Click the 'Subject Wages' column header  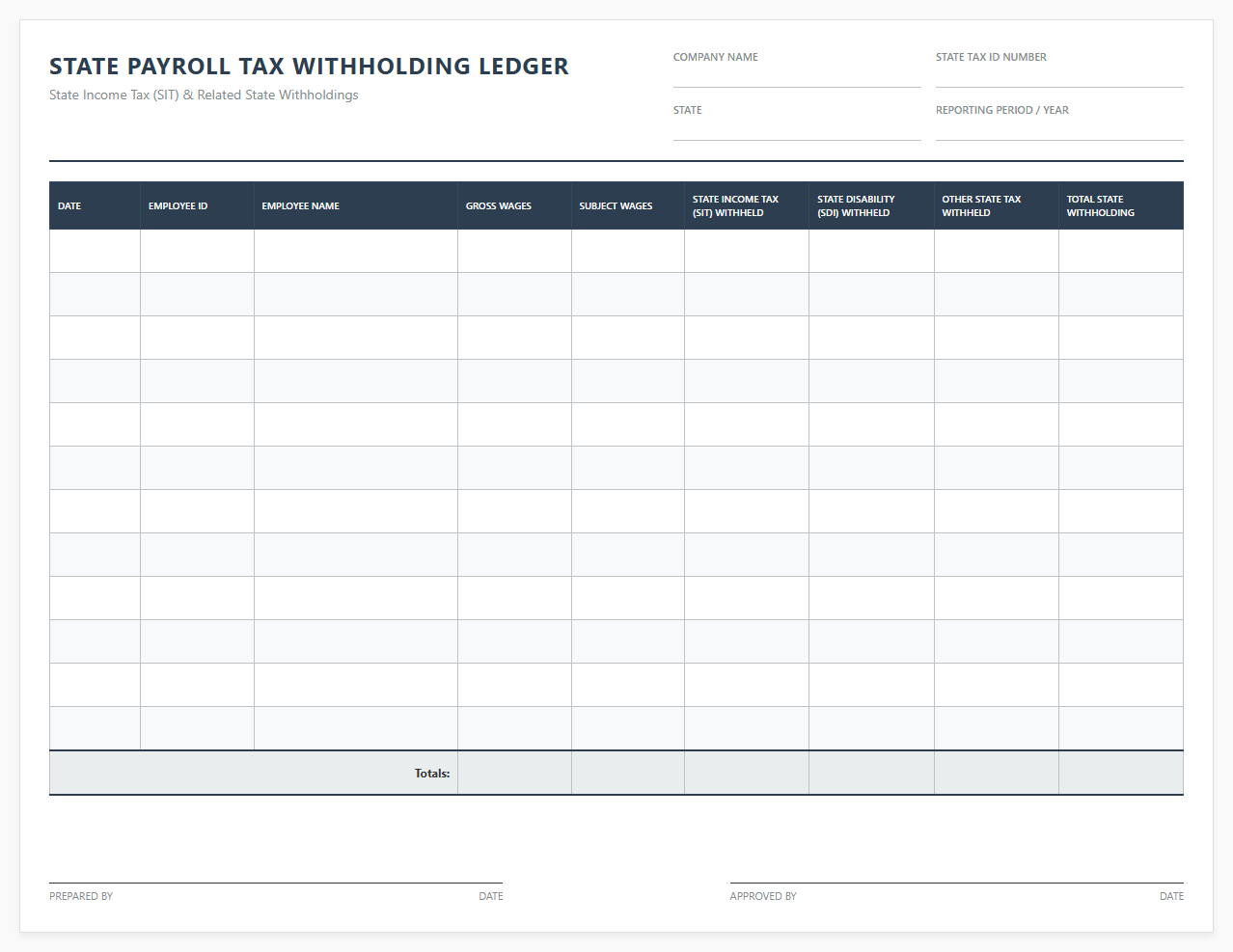[627, 205]
